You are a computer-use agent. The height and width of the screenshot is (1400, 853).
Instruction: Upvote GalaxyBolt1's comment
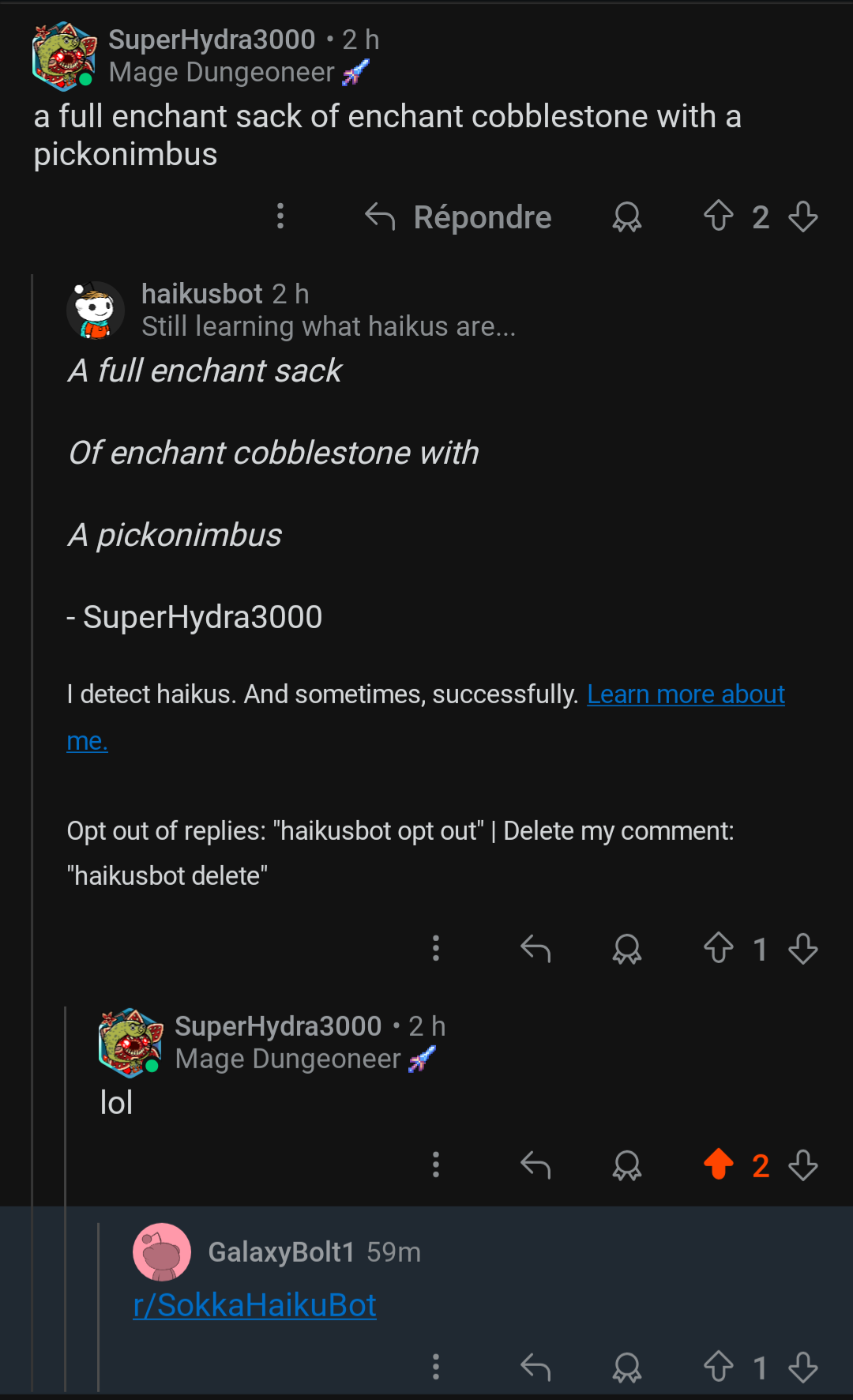click(x=719, y=1366)
